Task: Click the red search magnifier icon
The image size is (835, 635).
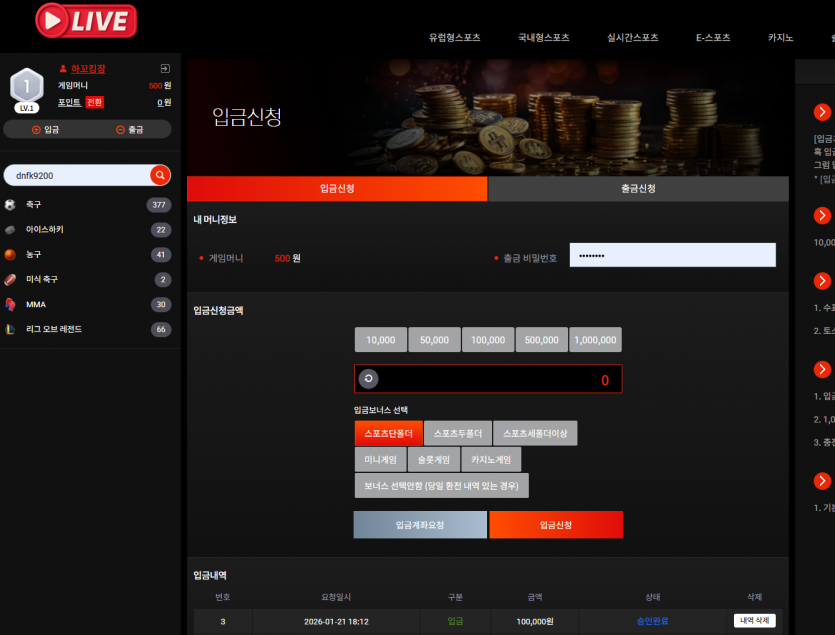Action: pos(160,175)
